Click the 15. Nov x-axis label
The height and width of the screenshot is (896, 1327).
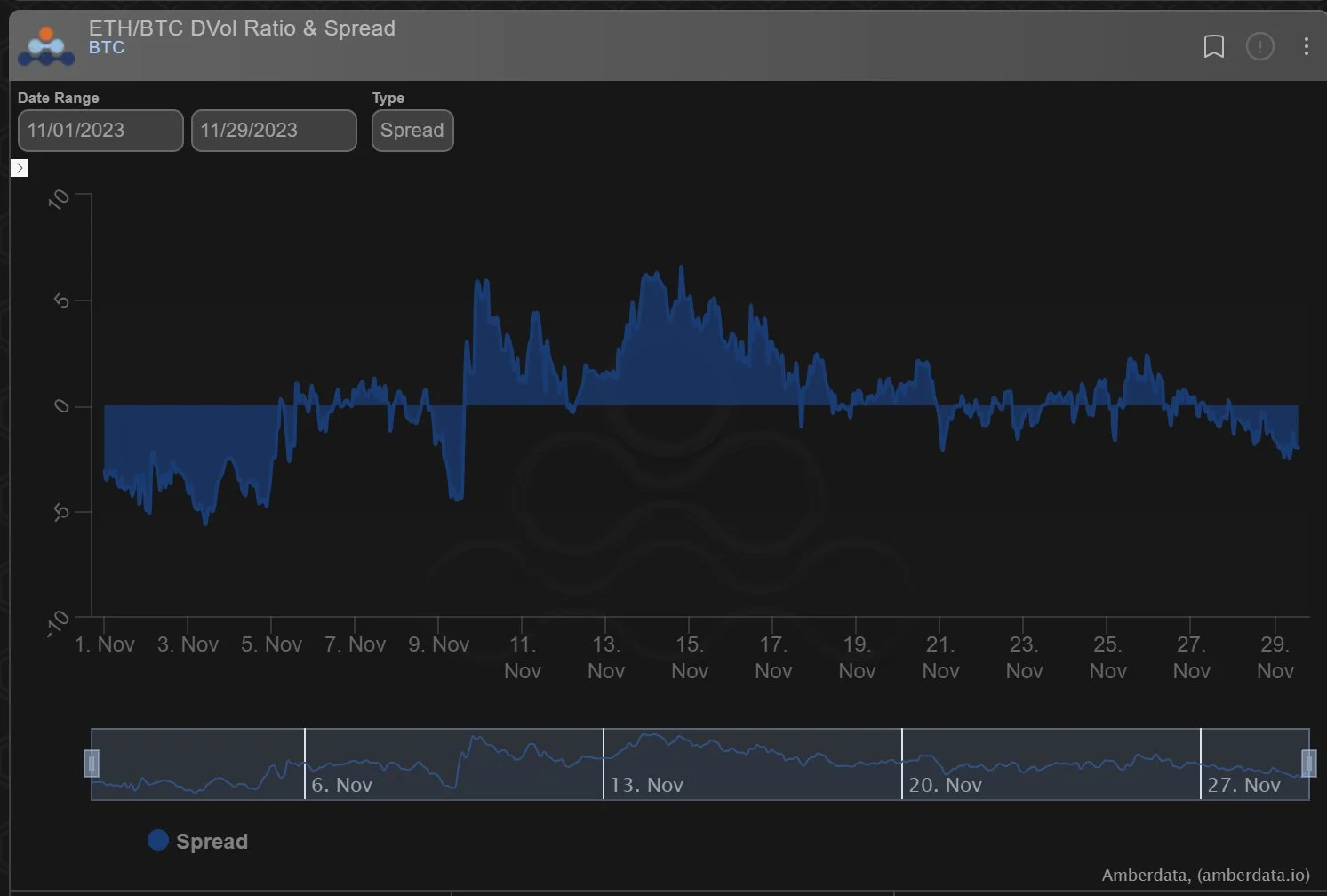[690, 658]
